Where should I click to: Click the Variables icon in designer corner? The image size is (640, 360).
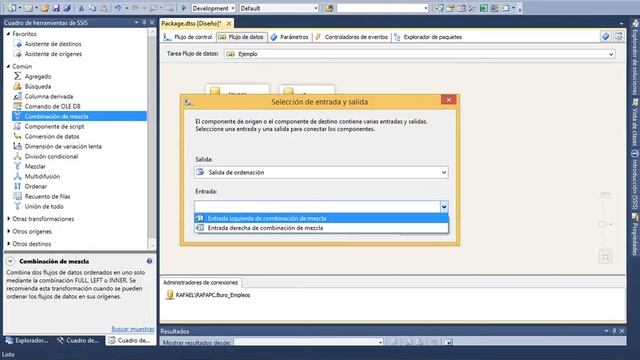(x=606, y=37)
